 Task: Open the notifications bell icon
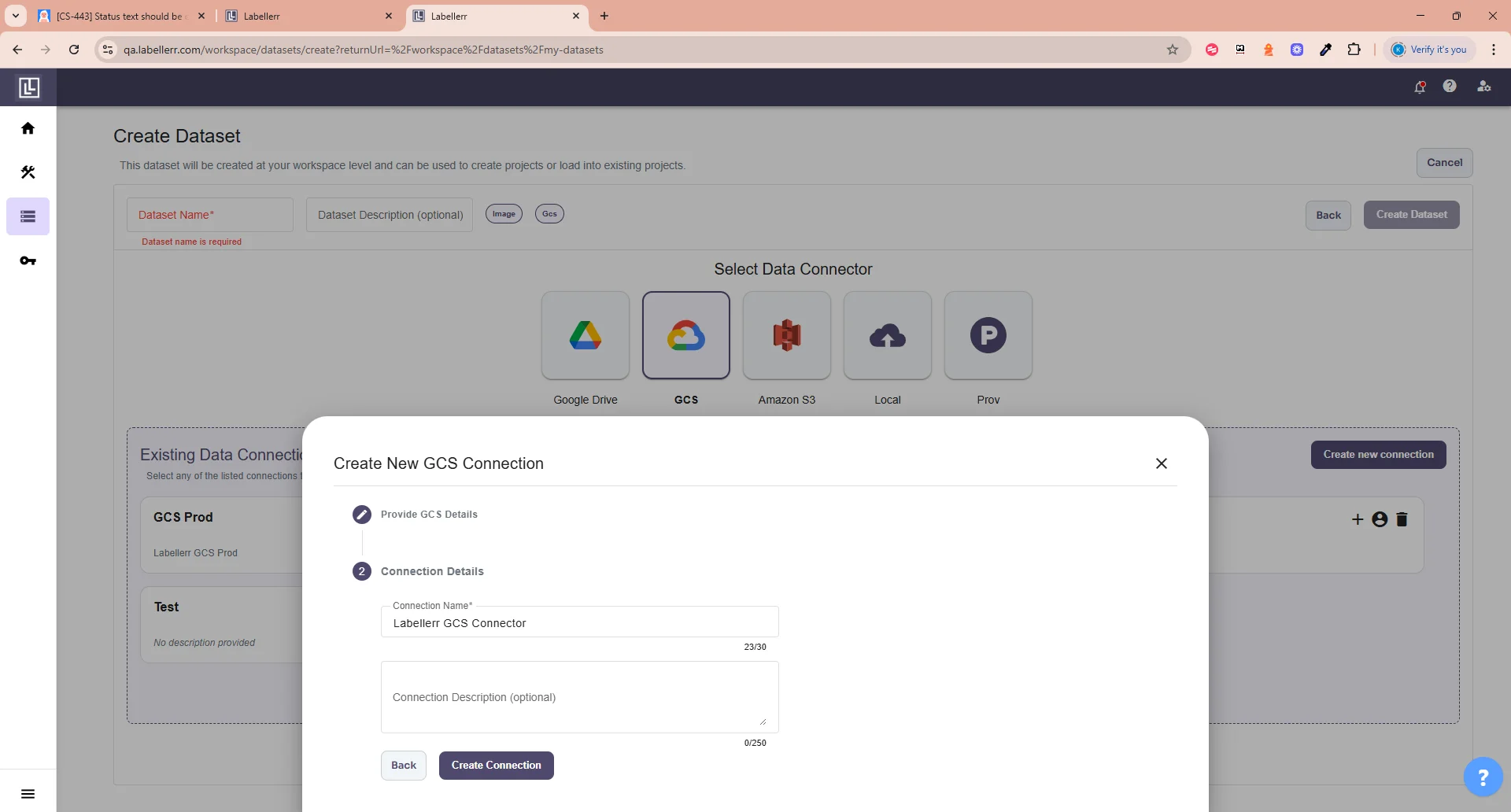pos(1420,87)
